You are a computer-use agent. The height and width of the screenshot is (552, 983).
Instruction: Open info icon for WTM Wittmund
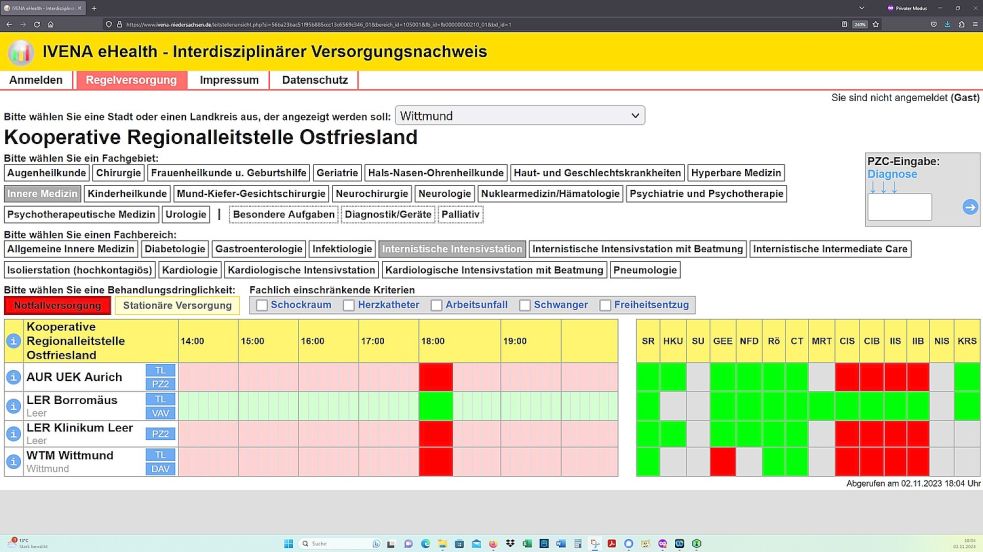13,462
